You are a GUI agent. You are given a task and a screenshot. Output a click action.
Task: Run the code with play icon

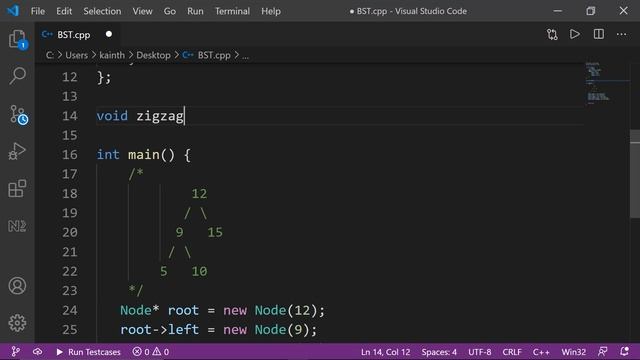575,34
